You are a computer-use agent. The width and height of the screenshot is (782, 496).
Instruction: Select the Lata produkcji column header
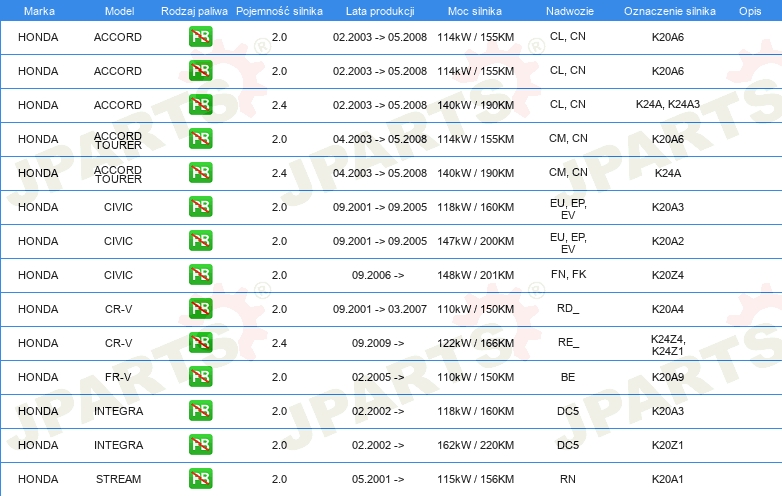[x=380, y=11]
